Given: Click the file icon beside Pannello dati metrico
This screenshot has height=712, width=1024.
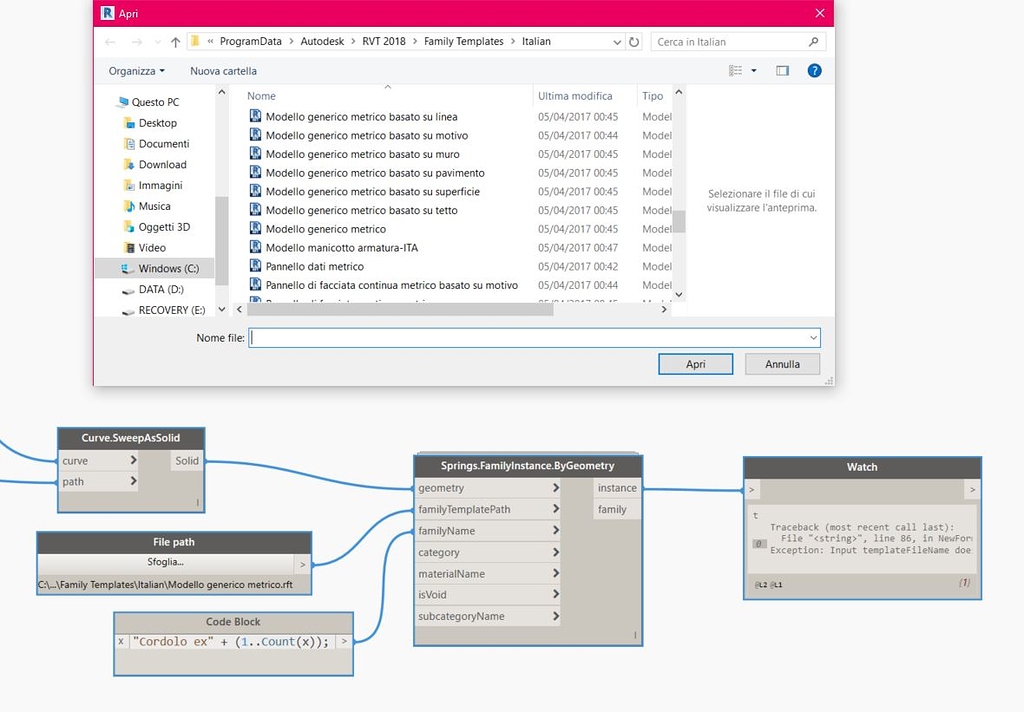Looking at the screenshot, I should coord(253,266).
